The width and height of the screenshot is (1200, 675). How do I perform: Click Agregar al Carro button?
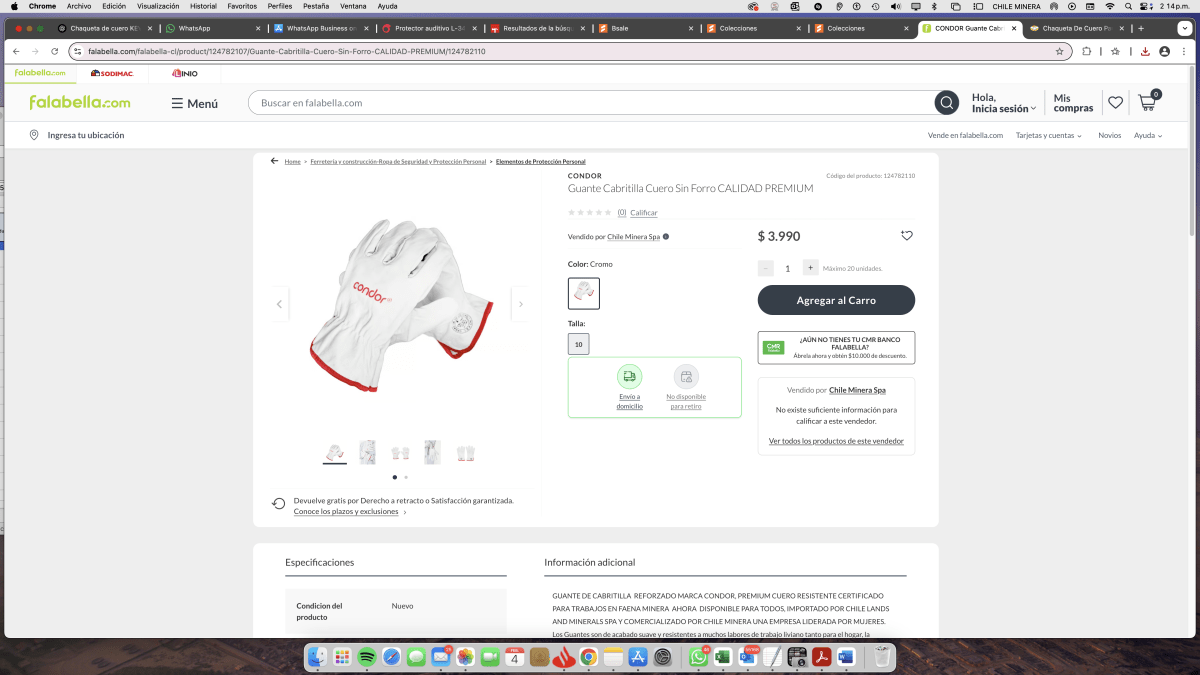(x=836, y=300)
